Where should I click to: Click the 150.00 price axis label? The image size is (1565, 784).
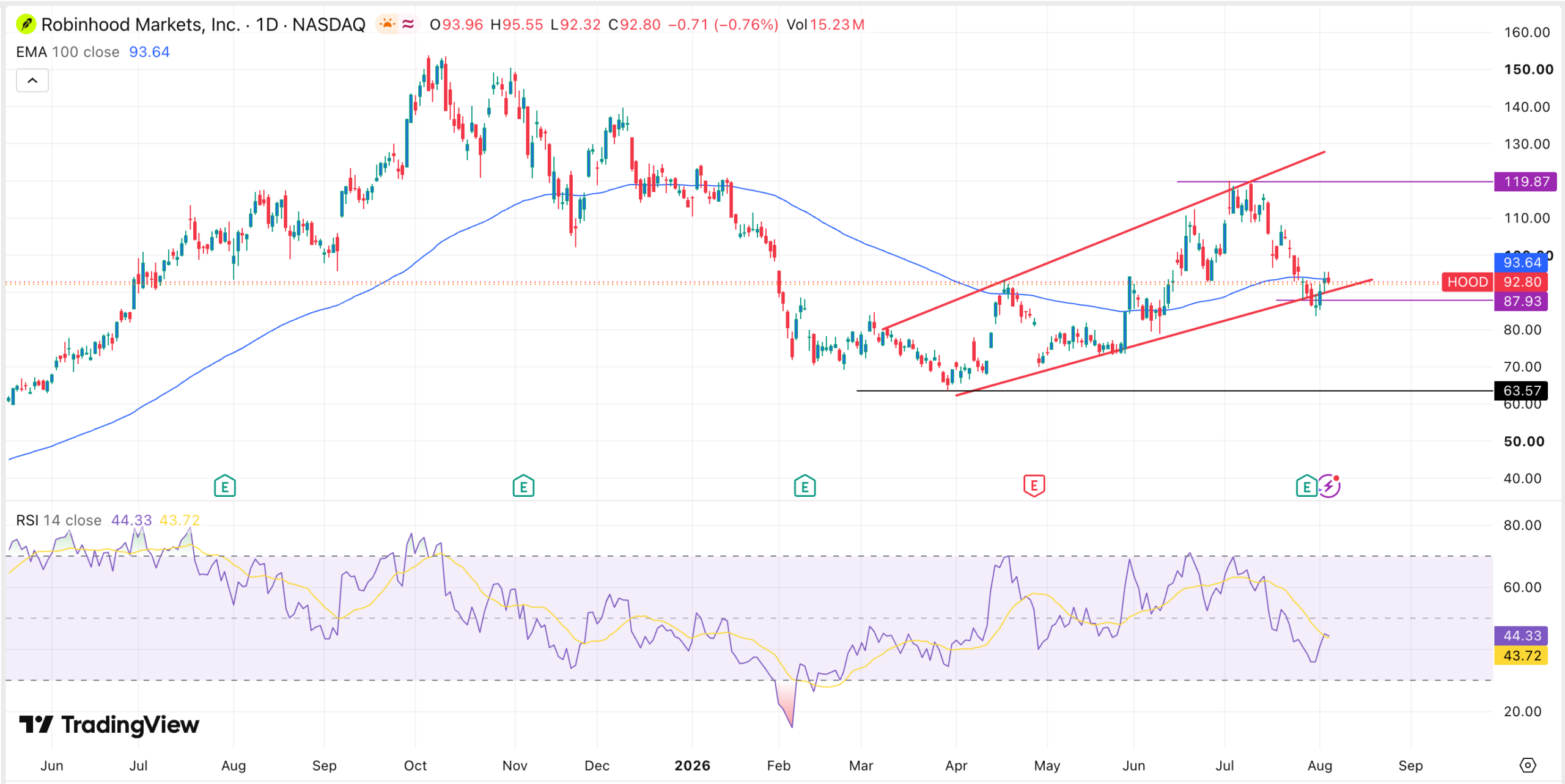(1528, 70)
